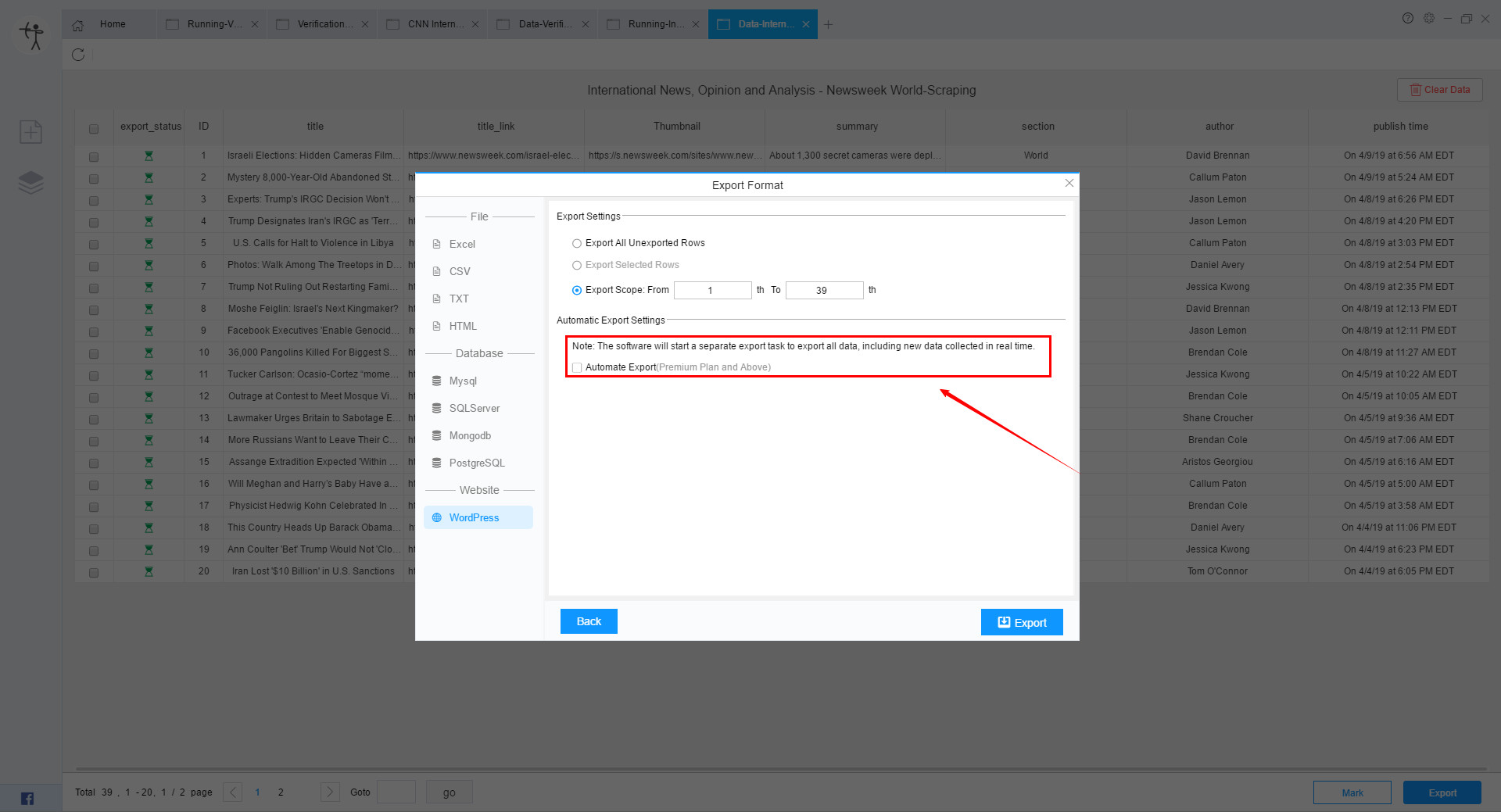The image size is (1501, 812).
Task: Click the Mark button at bottom
Action: click(x=1352, y=792)
